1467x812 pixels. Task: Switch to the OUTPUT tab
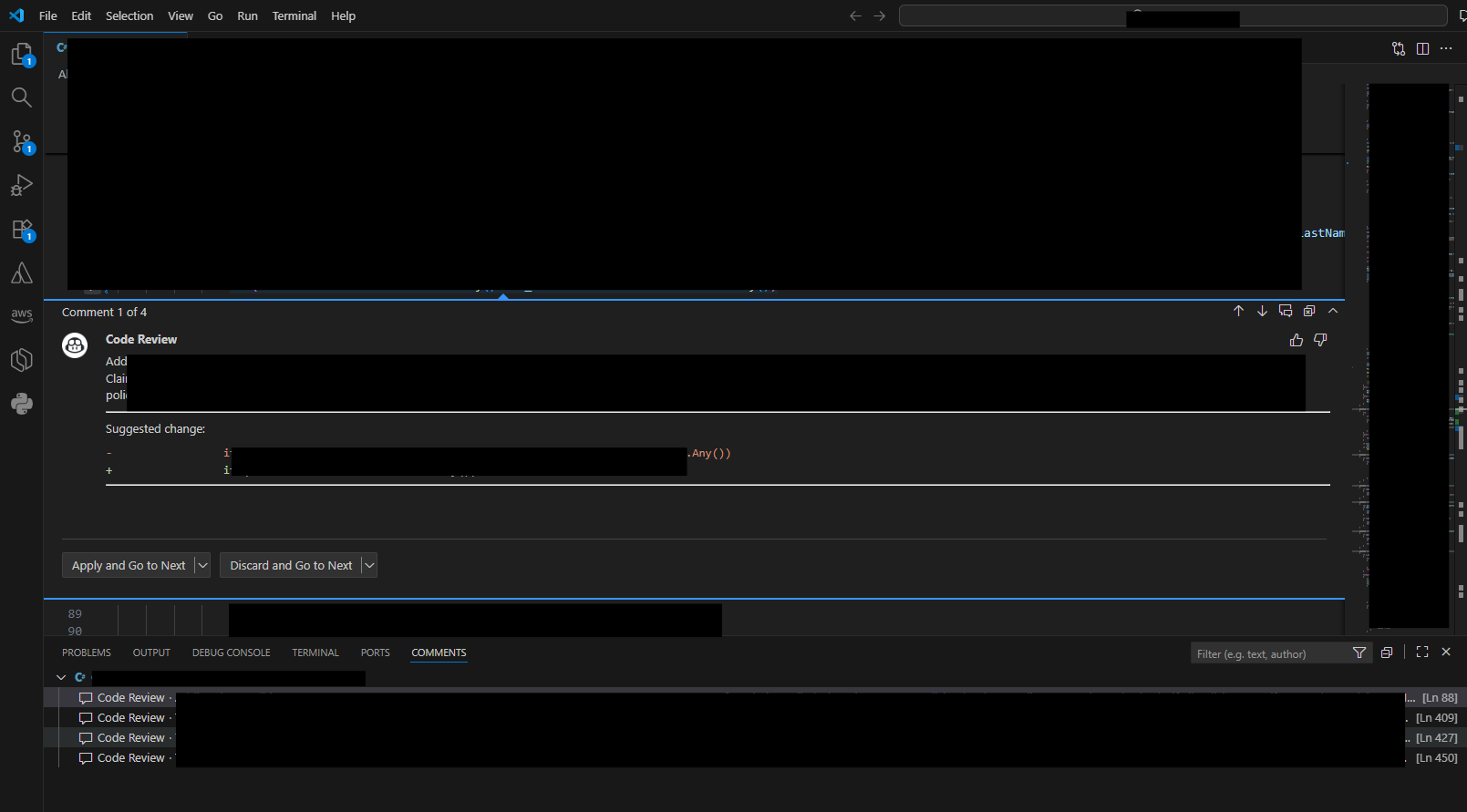(x=151, y=653)
